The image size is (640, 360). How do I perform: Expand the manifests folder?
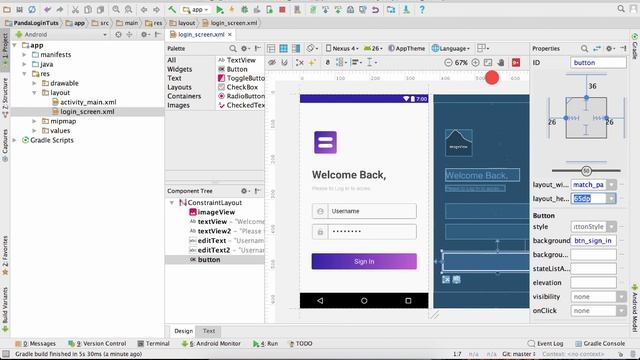pos(24,55)
